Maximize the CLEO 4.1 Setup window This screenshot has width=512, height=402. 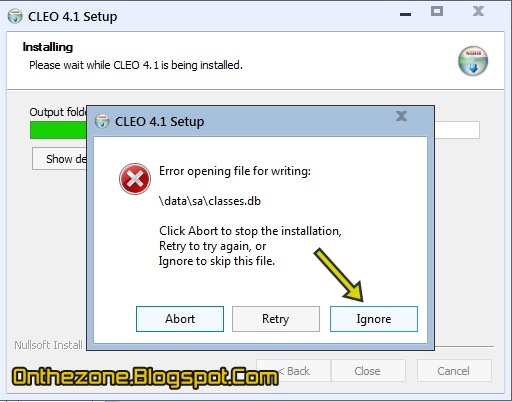[x=437, y=11]
